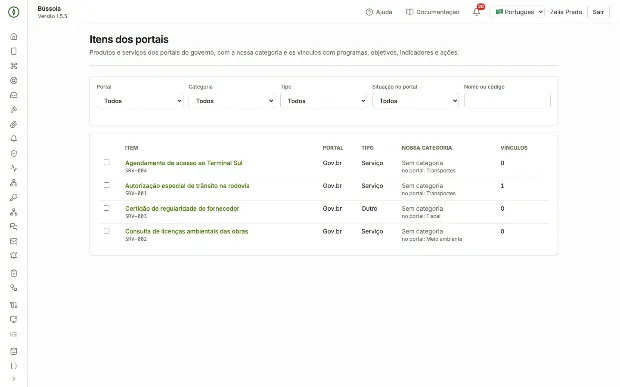Open the target circle sidebar icon

(13, 81)
